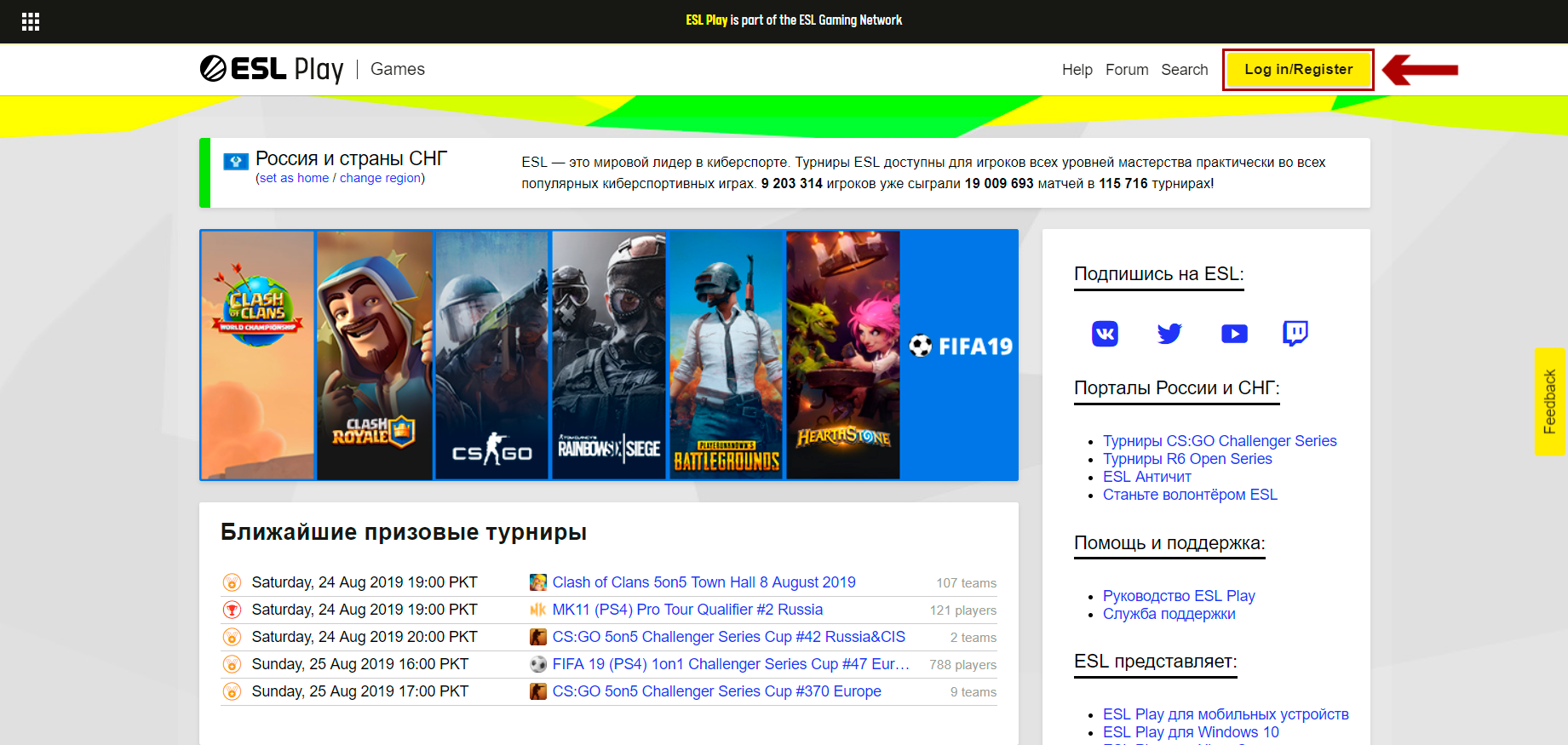Go to the Forum
Image resolution: width=1568 pixels, height=745 pixels.
pyautogui.click(x=1127, y=70)
